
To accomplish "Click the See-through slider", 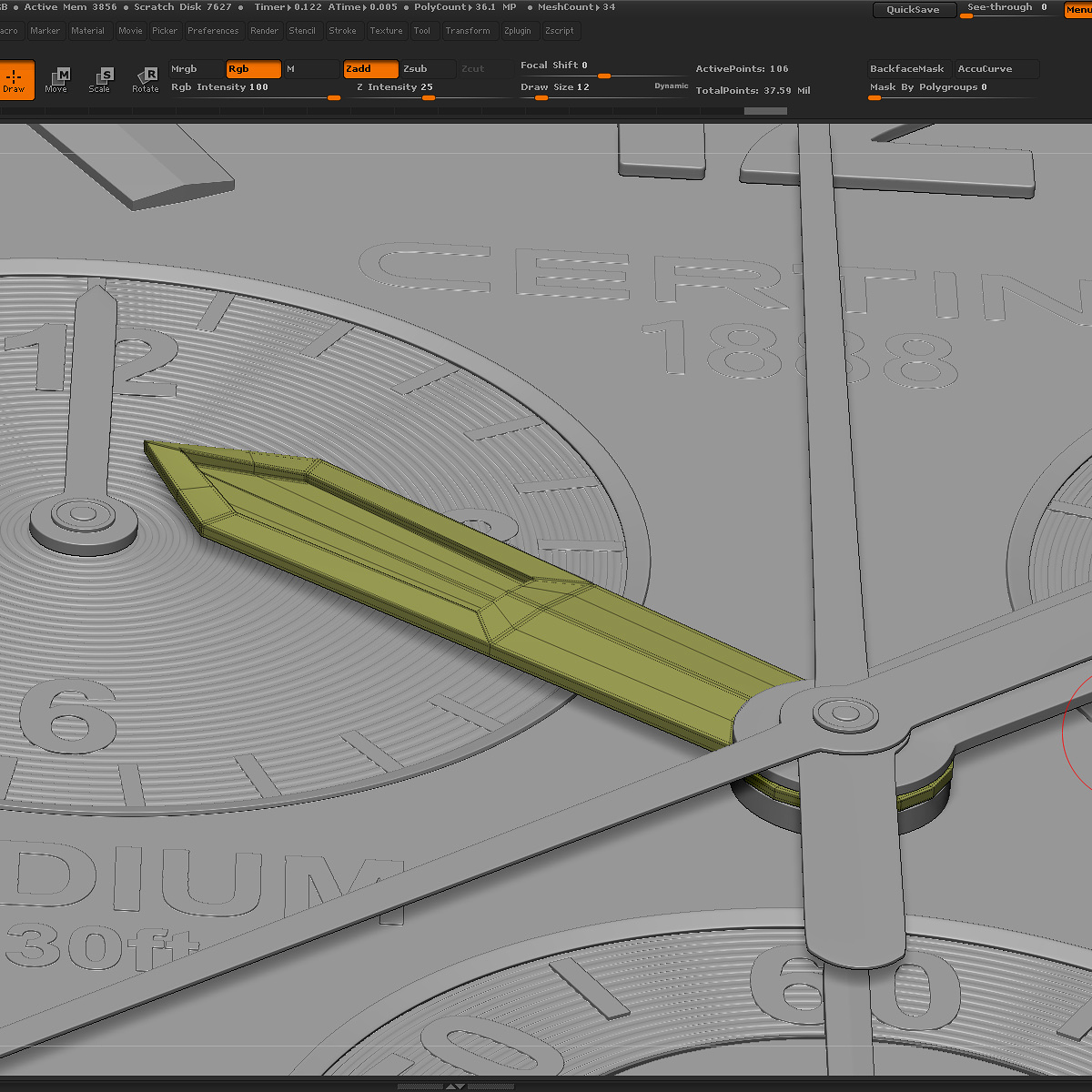I will tap(1008, 10).
